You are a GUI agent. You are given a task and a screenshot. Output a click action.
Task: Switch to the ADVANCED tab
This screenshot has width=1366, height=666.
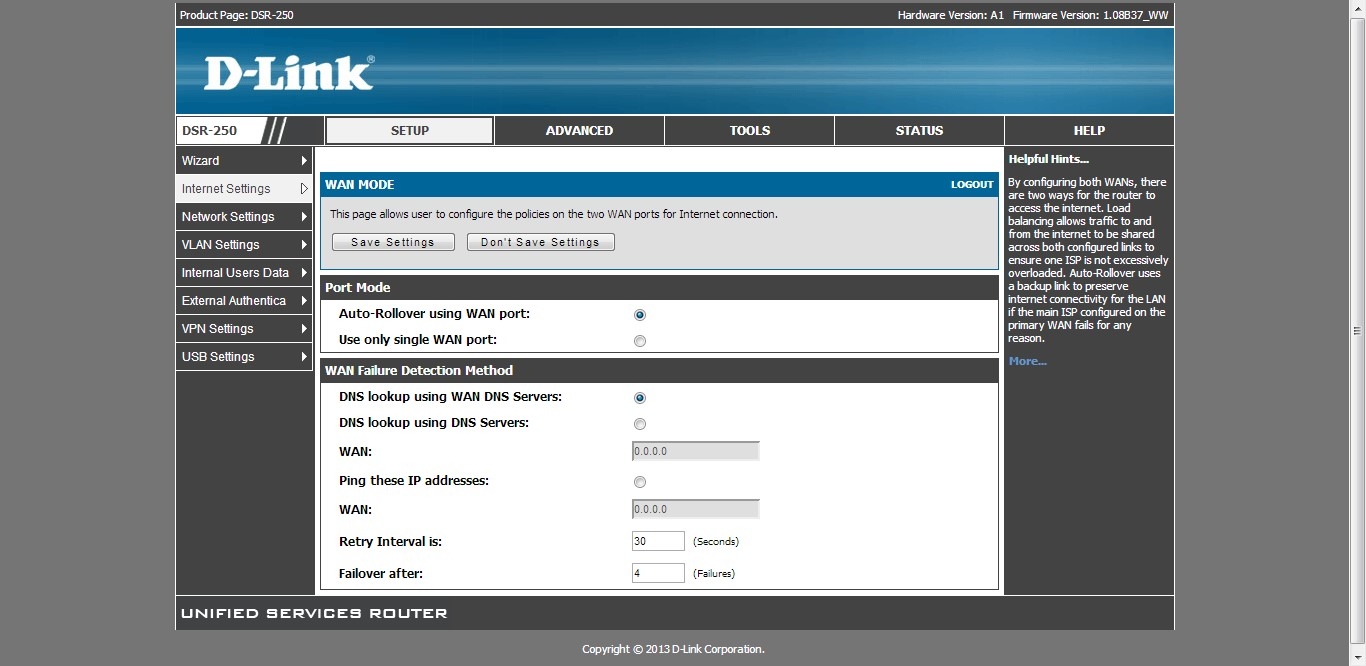click(x=579, y=131)
